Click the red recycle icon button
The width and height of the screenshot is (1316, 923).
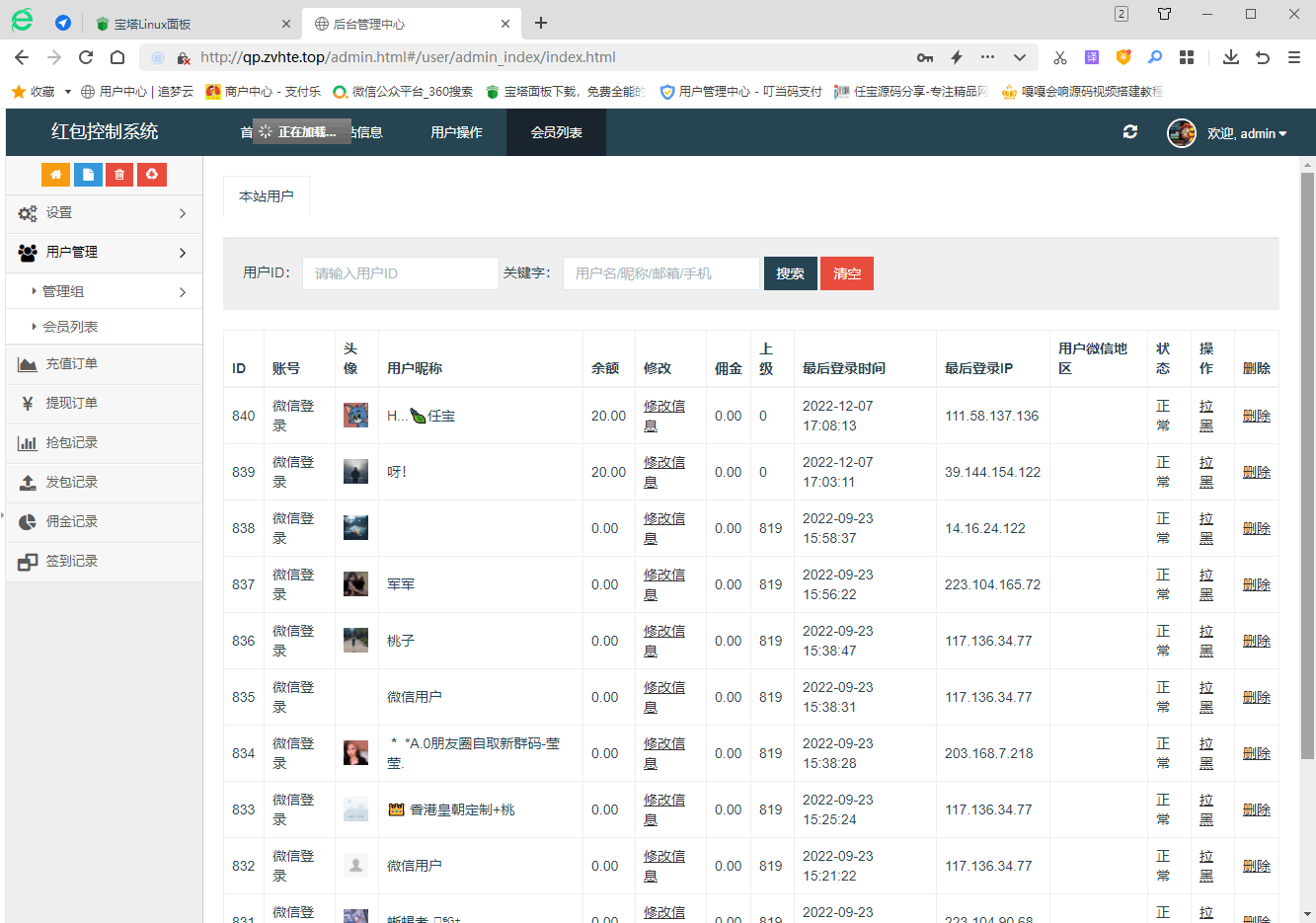151,175
